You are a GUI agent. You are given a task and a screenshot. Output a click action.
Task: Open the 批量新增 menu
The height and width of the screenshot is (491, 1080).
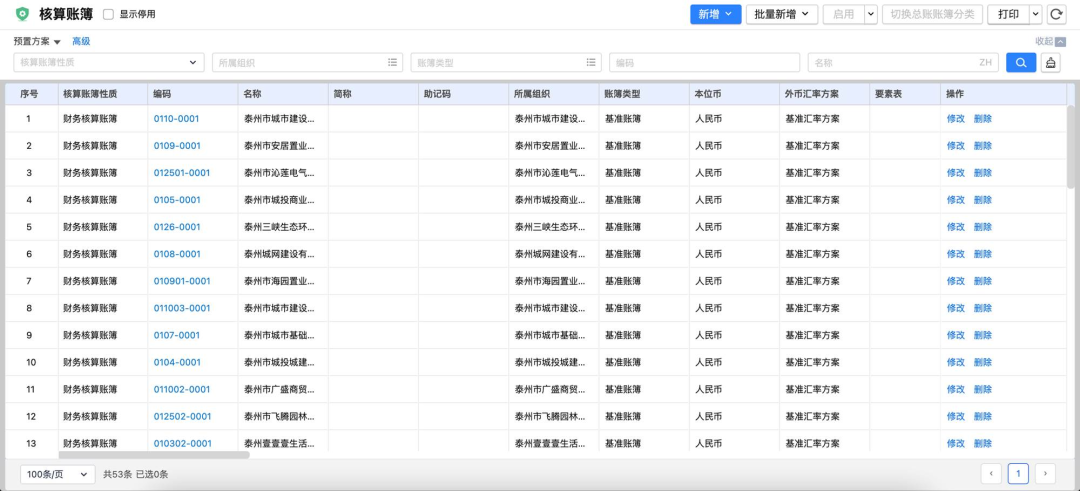780,15
